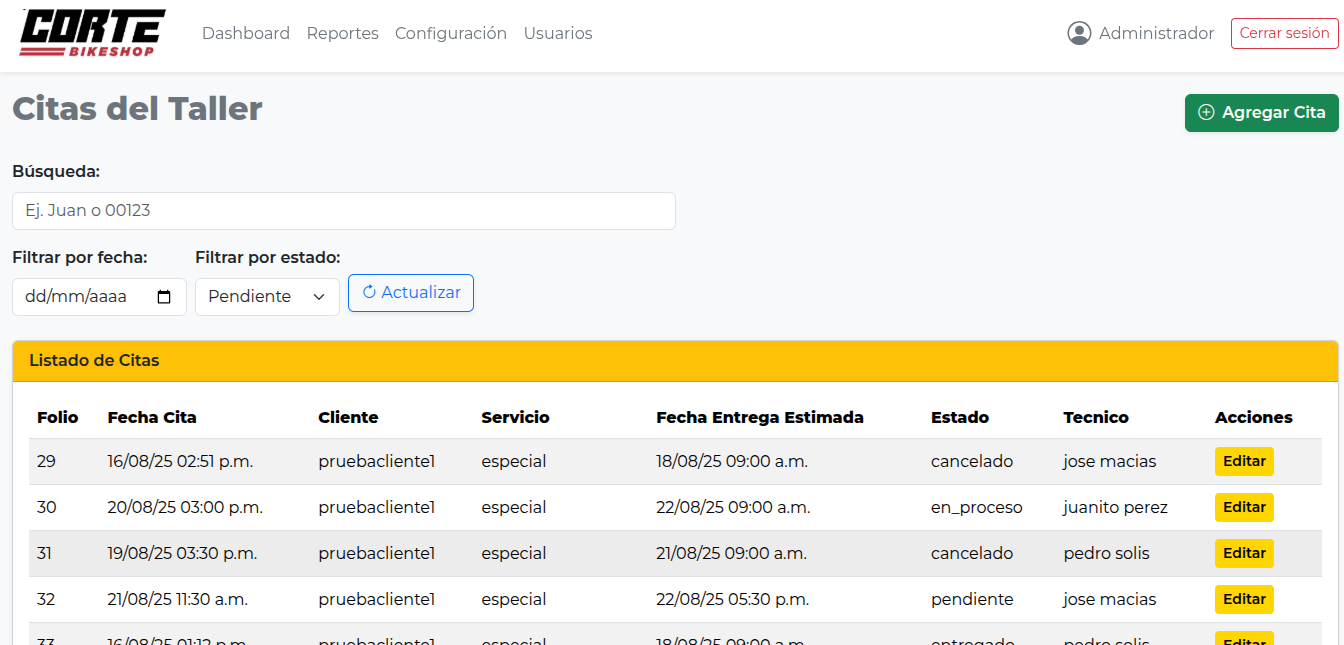Focus the Búsqueda search field
The image size is (1344, 645).
343,211
